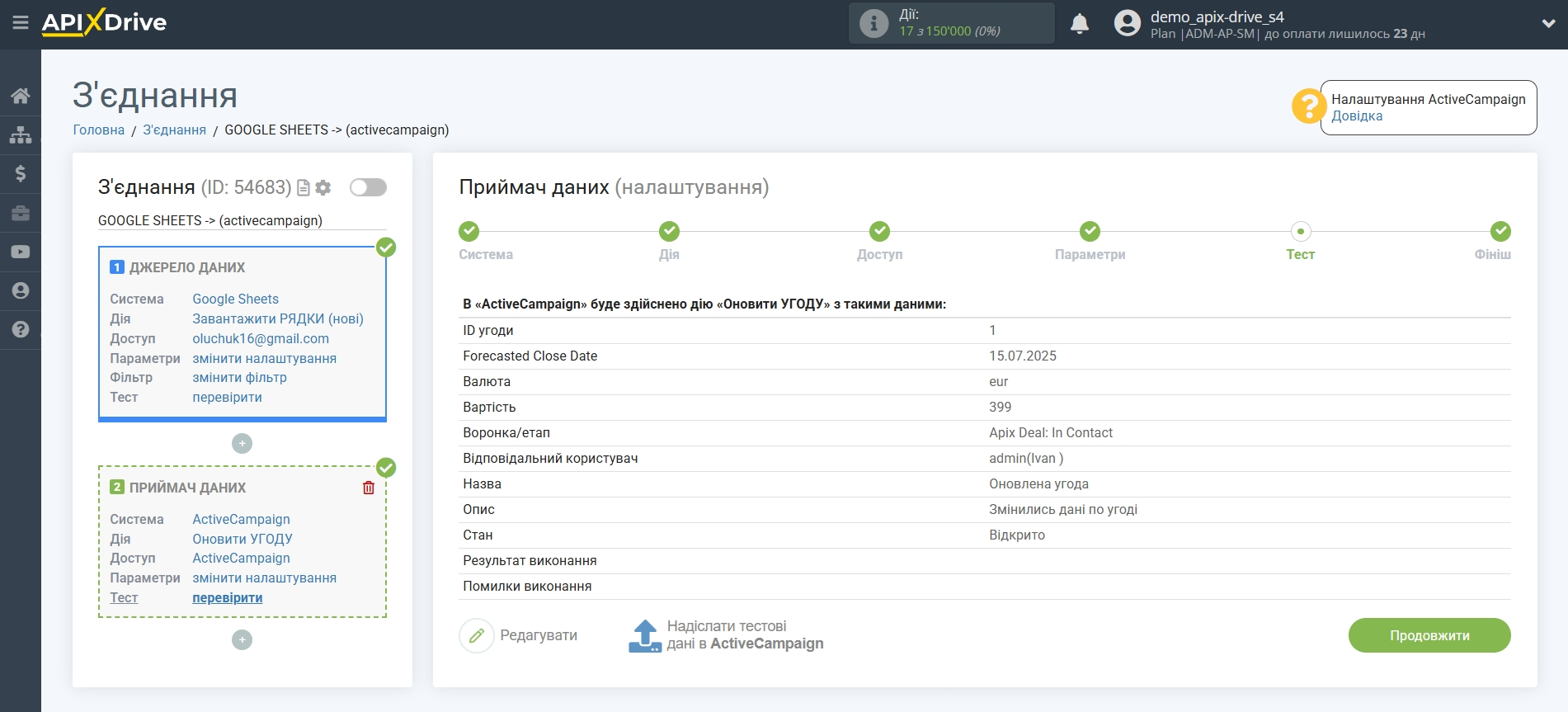Add a step between source and receiver

pos(242,444)
